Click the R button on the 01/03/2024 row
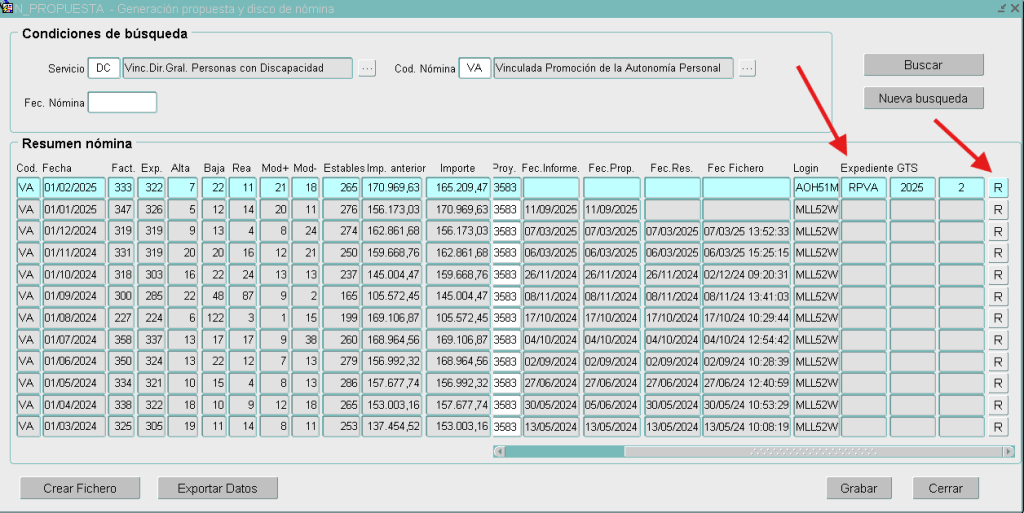Image resolution: width=1024 pixels, height=513 pixels. [x=998, y=426]
